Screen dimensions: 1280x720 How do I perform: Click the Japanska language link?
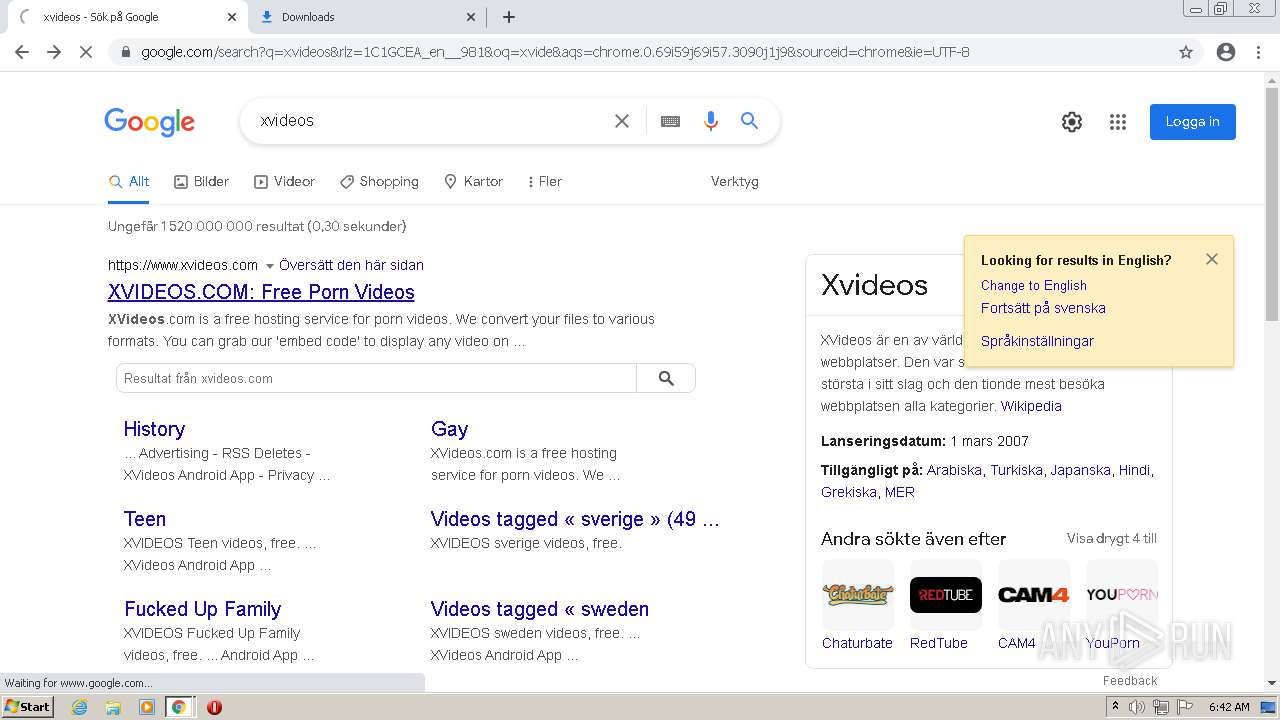pyautogui.click(x=1080, y=470)
